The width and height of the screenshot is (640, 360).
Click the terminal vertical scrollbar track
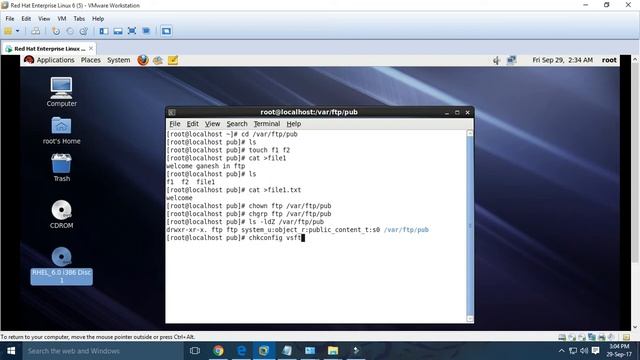point(470,226)
